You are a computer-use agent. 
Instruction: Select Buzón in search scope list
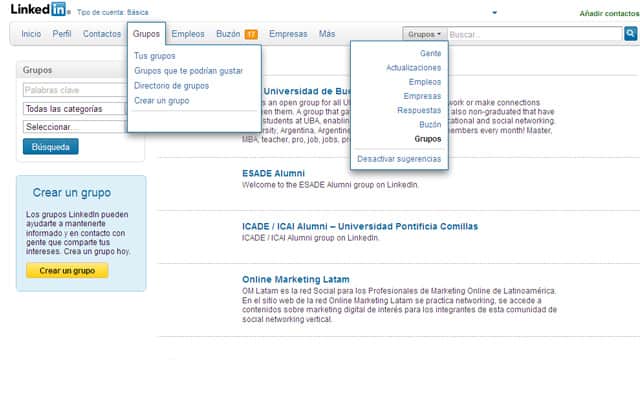(x=430, y=125)
